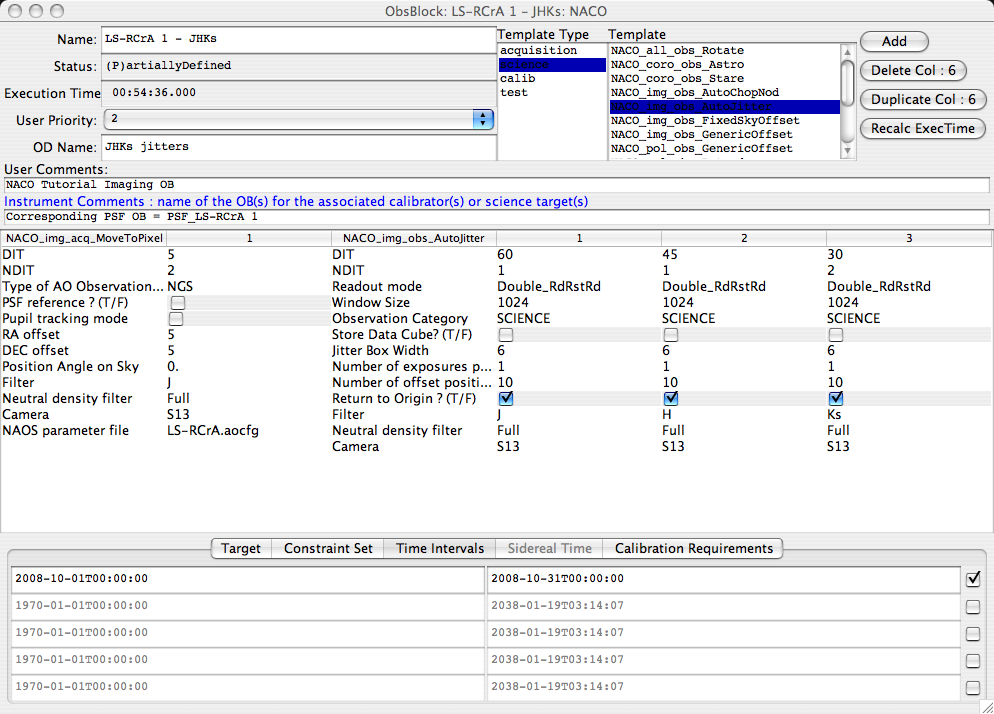This screenshot has height=714, width=994.
Task: Click the template list scrollbar thumb
Action: (847, 81)
